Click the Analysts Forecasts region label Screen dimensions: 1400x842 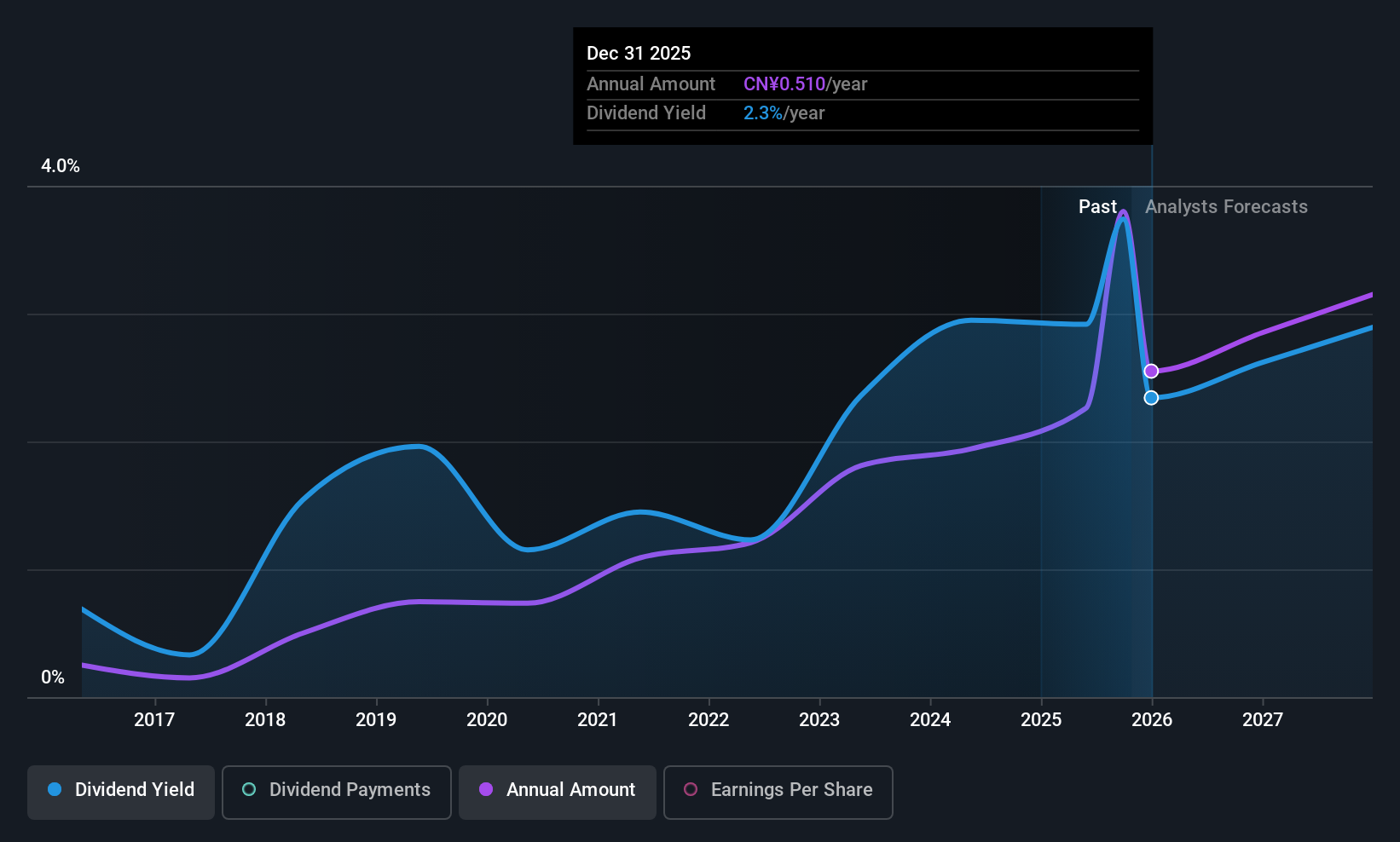[x=1226, y=207]
